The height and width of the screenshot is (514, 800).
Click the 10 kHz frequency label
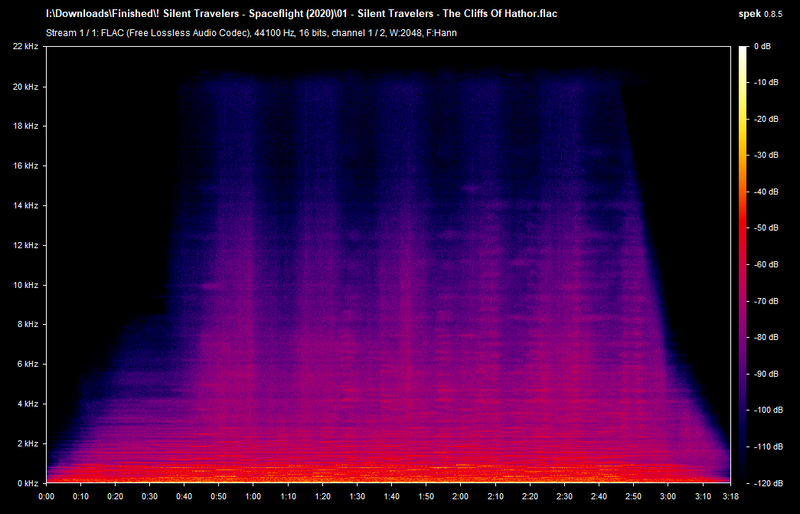26,285
